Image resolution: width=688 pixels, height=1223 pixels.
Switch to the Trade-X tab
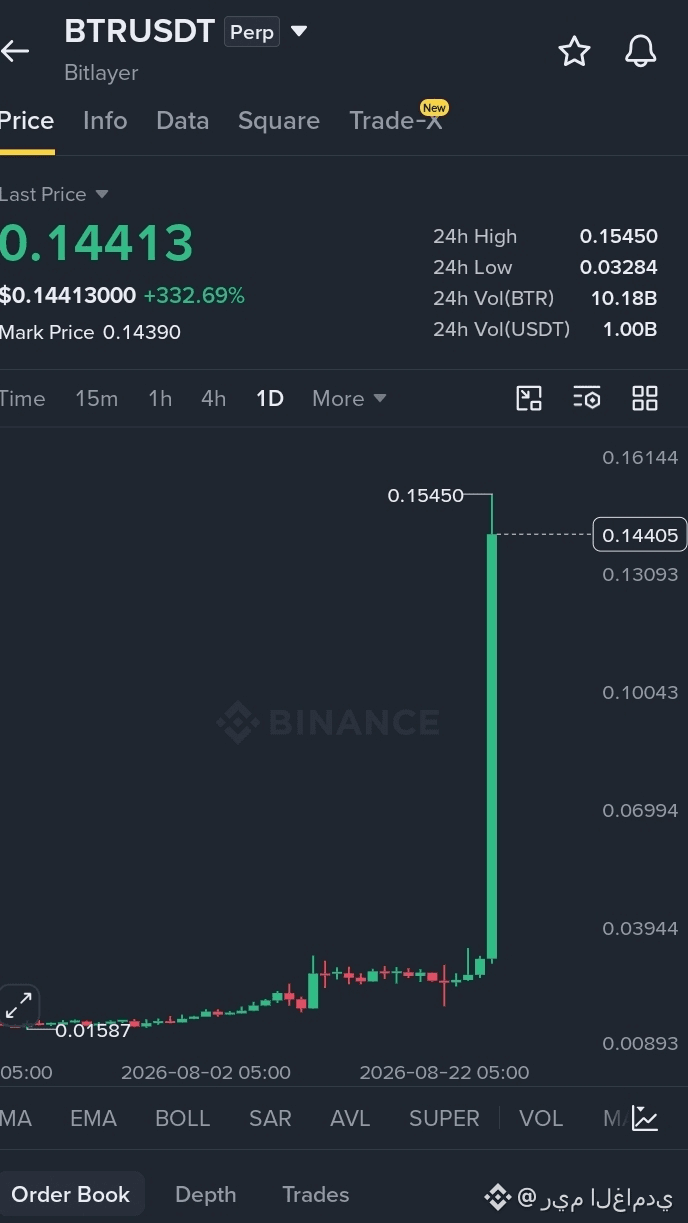point(396,121)
